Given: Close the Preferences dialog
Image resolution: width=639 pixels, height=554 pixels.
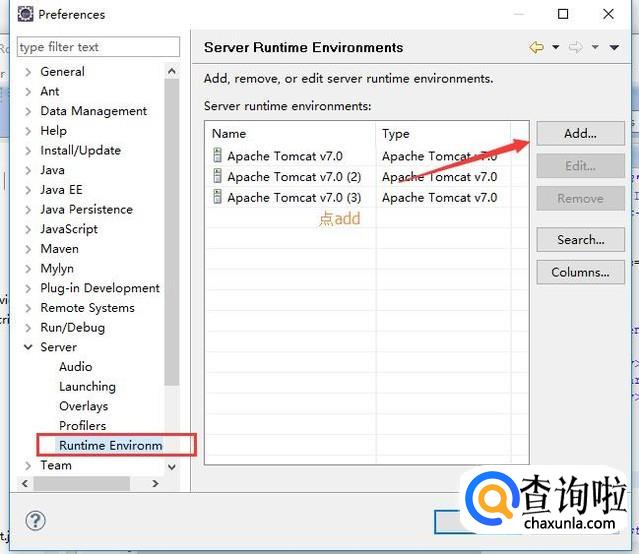Looking at the screenshot, I should pyautogui.click(x=608, y=14).
